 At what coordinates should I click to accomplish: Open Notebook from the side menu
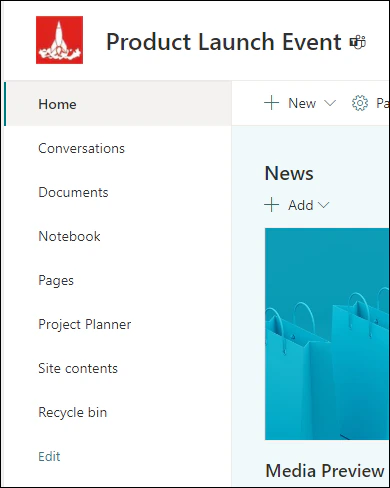point(69,236)
